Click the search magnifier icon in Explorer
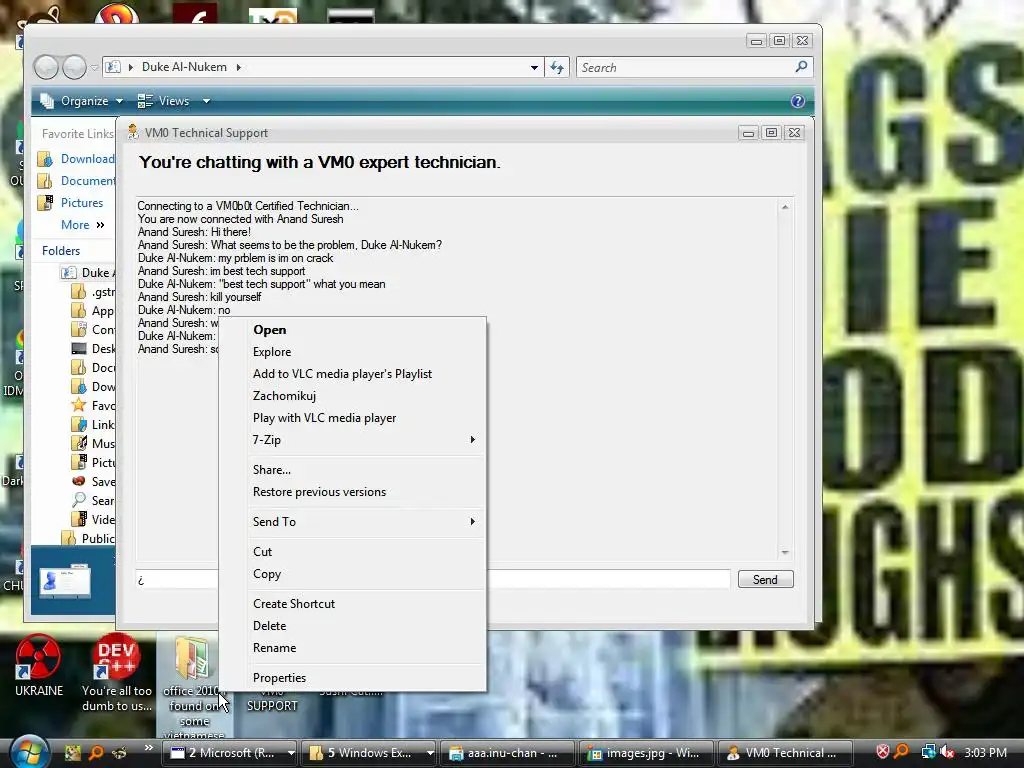This screenshot has width=1024, height=768. point(801,67)
